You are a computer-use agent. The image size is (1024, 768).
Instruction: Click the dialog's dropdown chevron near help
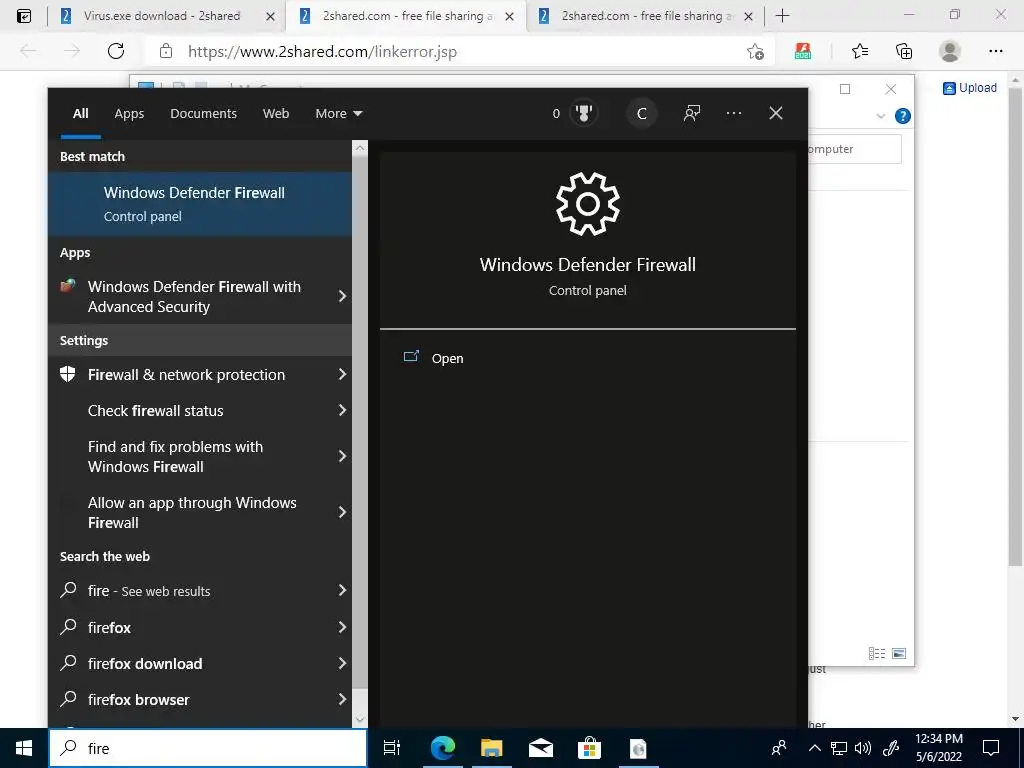[880, 116]
